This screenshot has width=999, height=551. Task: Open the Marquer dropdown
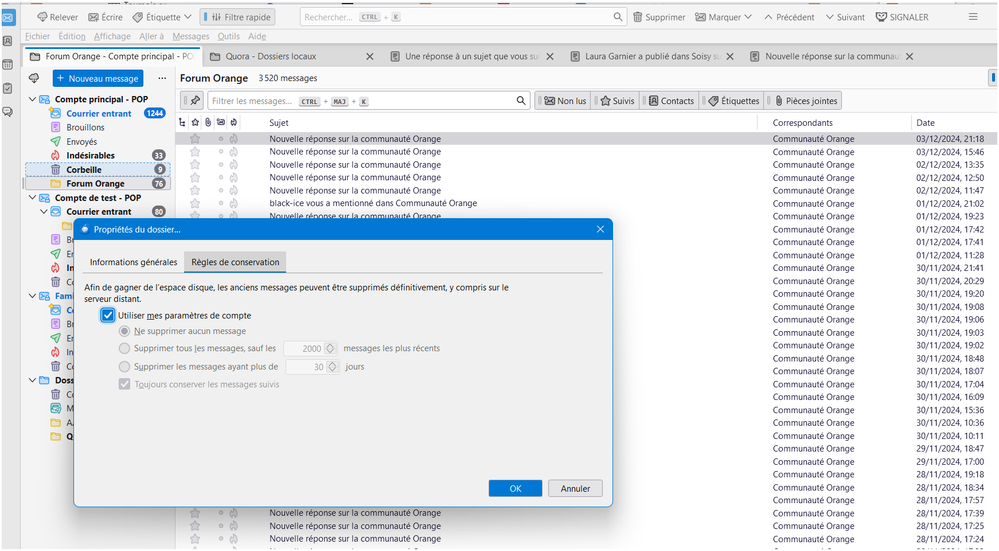[723, 17]
